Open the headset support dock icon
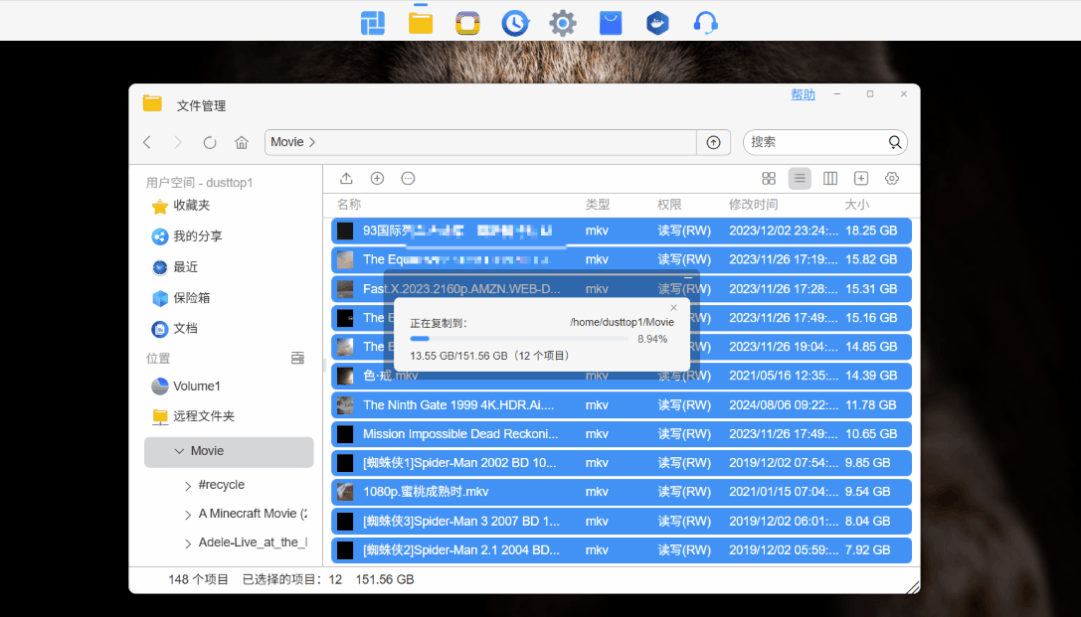Image resolution: width=1081 pixels, height=617 pixels. [705, 23]
